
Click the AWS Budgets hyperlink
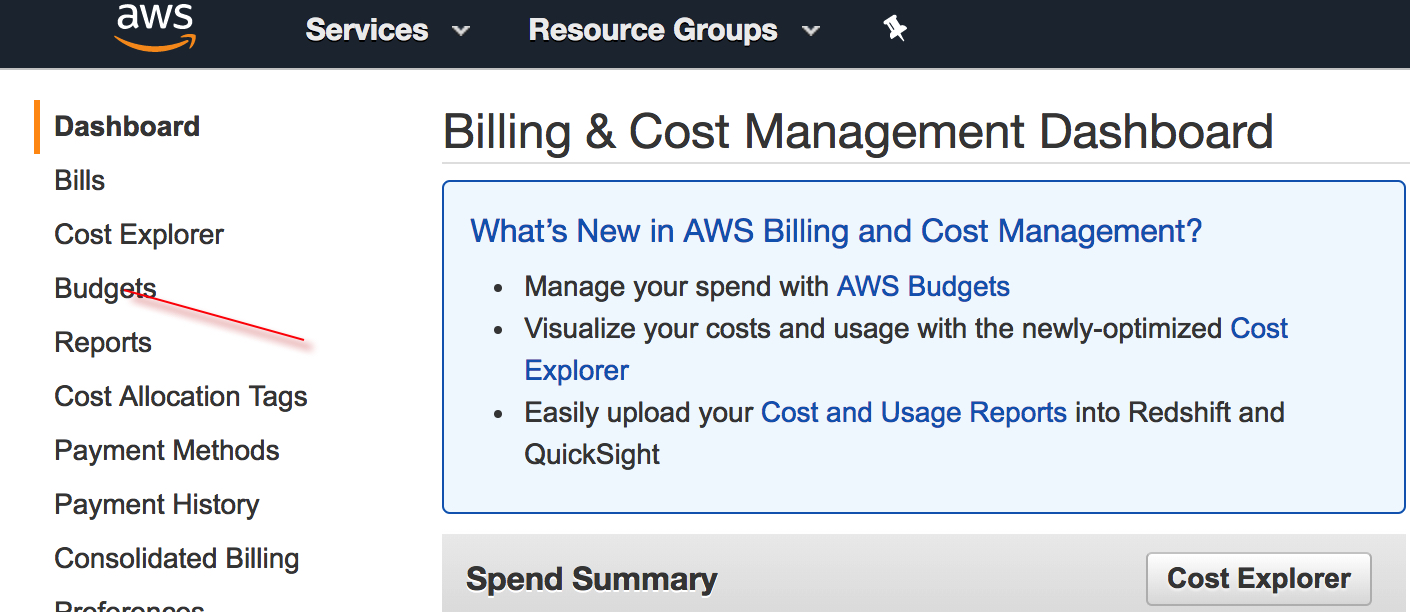[923, 287]
